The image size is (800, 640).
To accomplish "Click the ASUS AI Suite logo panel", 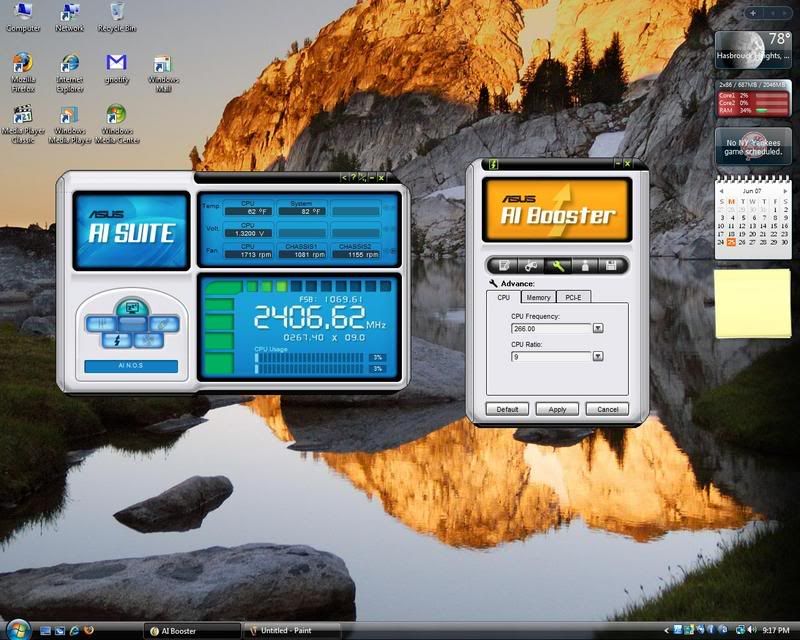I will 132,231.
